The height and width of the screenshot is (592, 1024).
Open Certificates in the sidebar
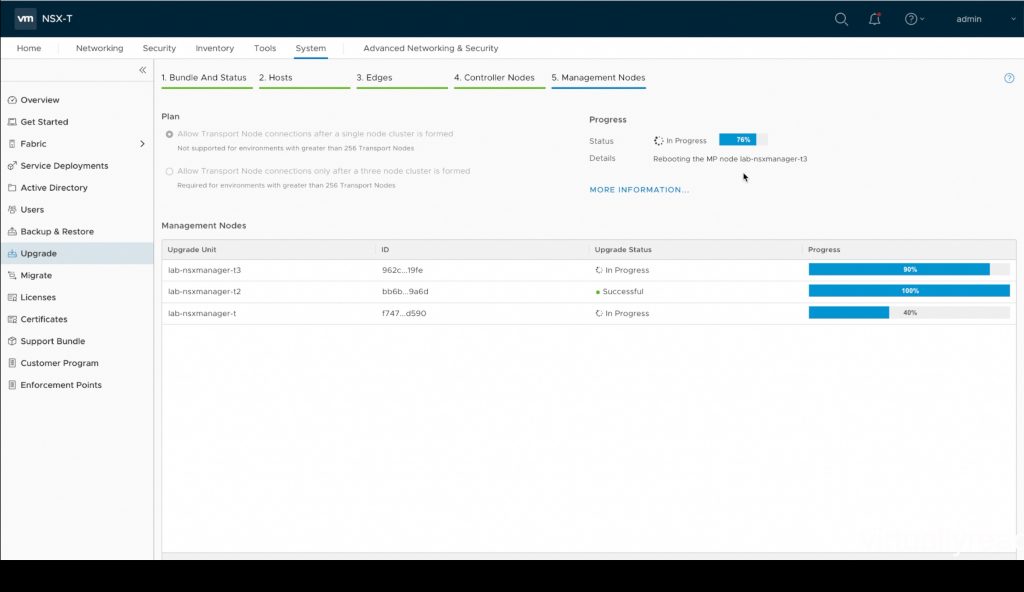pos(44,320)
